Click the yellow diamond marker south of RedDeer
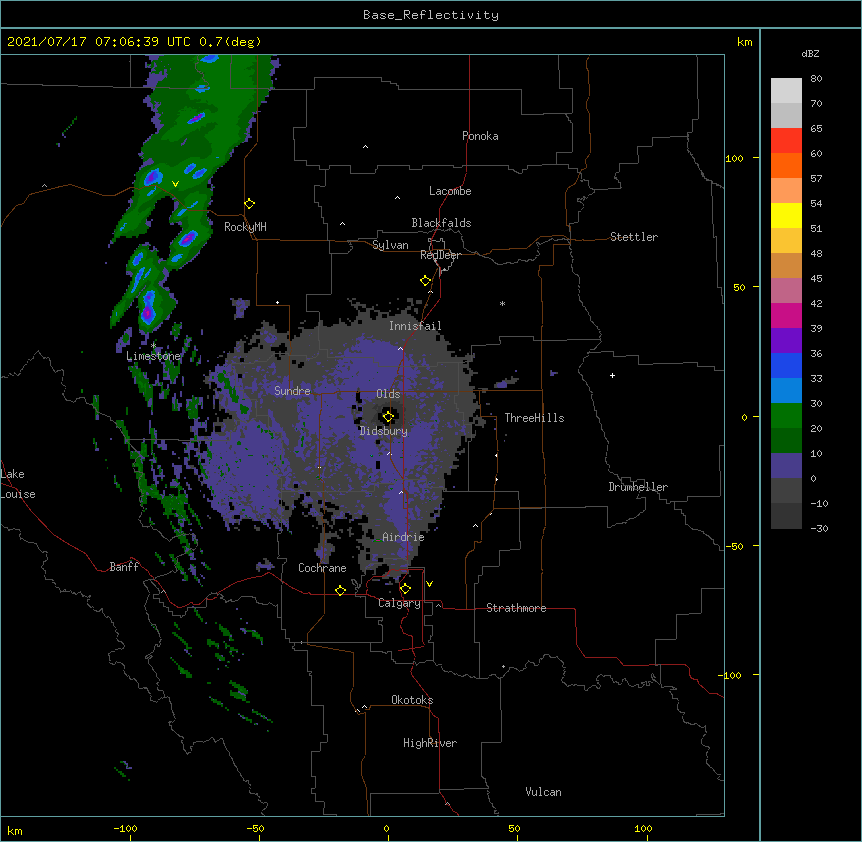The height and width of the screenshot is (842, 862). click(426, 281)
